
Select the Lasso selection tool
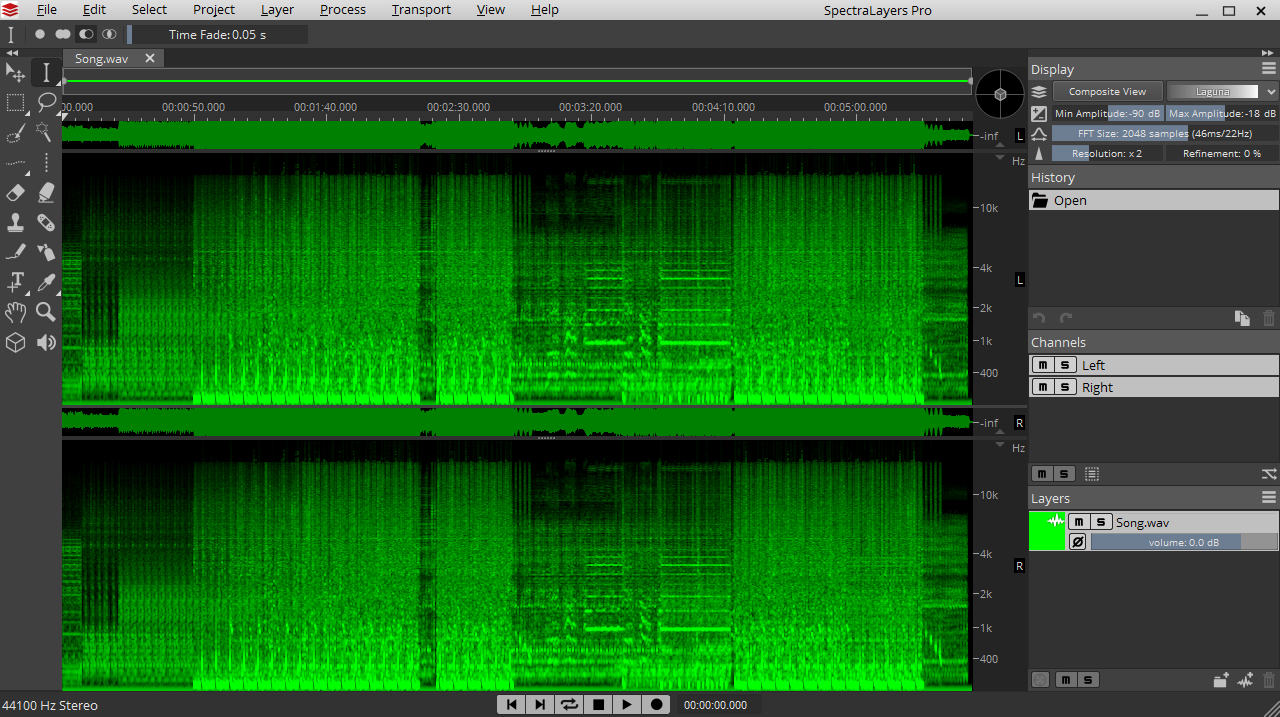click(x=46, y=102)
